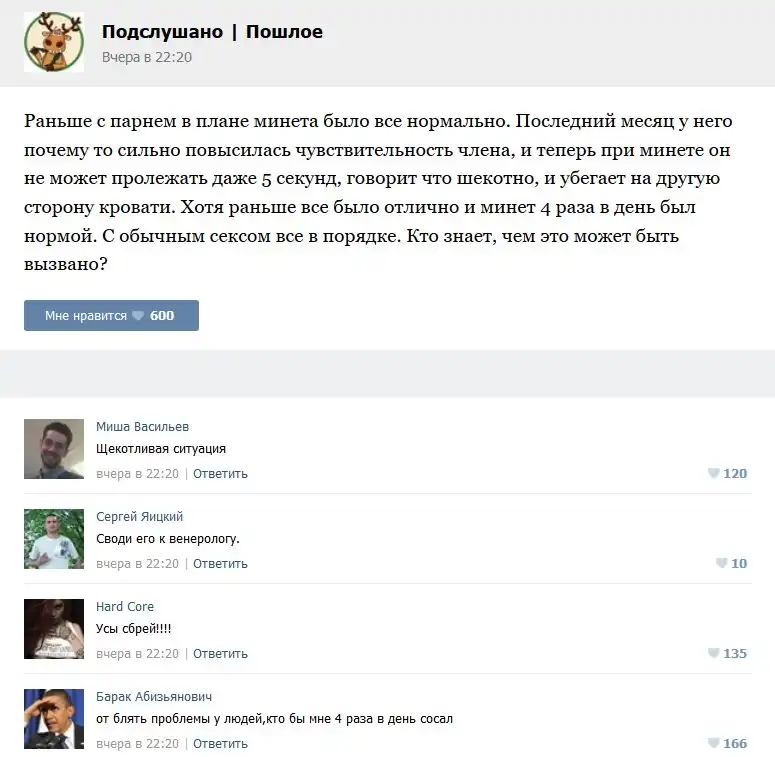Open the Подслушано | Пошлое community link
The width and height of the screenshot is (775, 757).
click(x=212, y=32)
